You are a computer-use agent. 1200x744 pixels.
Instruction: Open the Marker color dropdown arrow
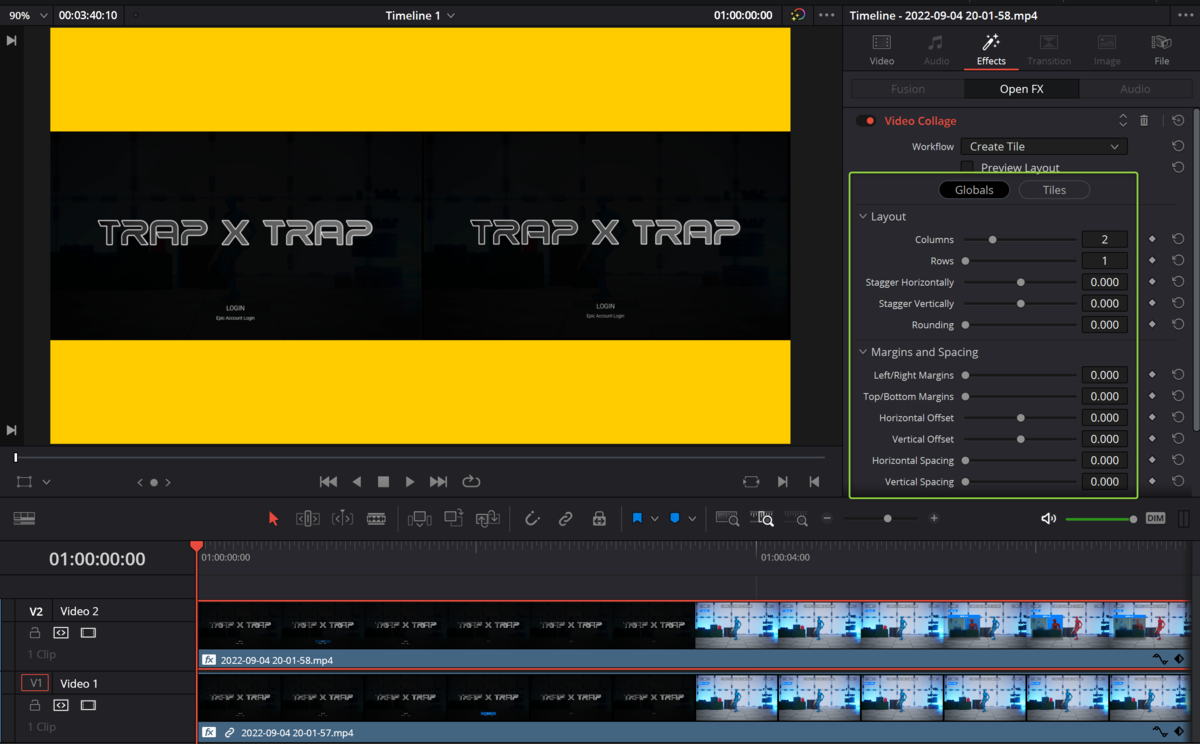[692, 519]
